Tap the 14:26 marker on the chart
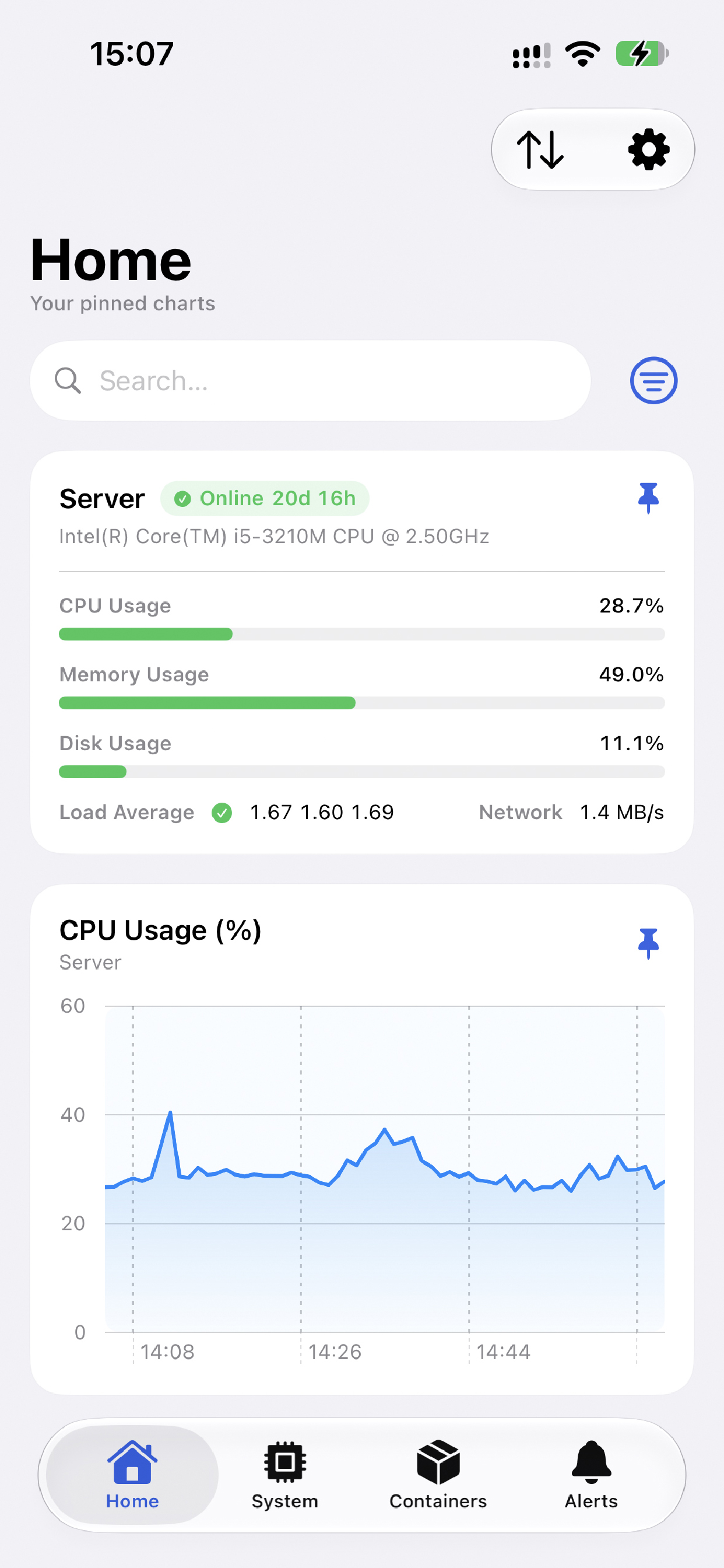 [x=335, y=1352]
